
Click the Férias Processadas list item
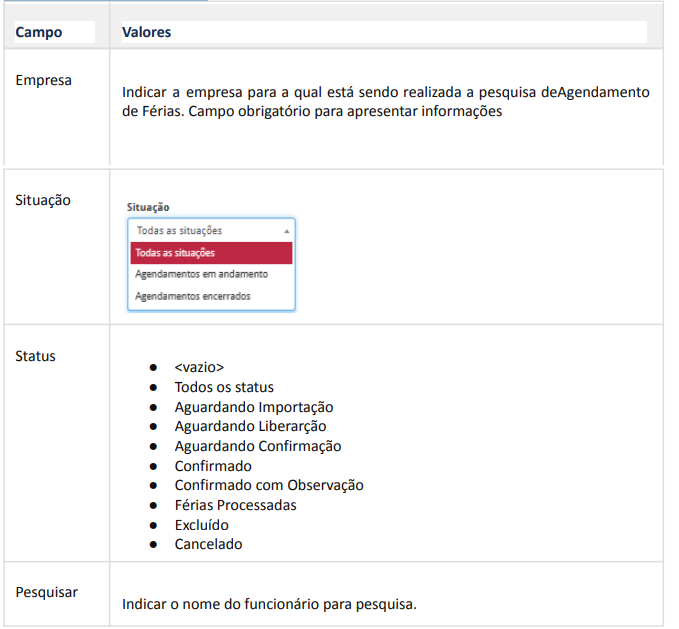point(236,505)
